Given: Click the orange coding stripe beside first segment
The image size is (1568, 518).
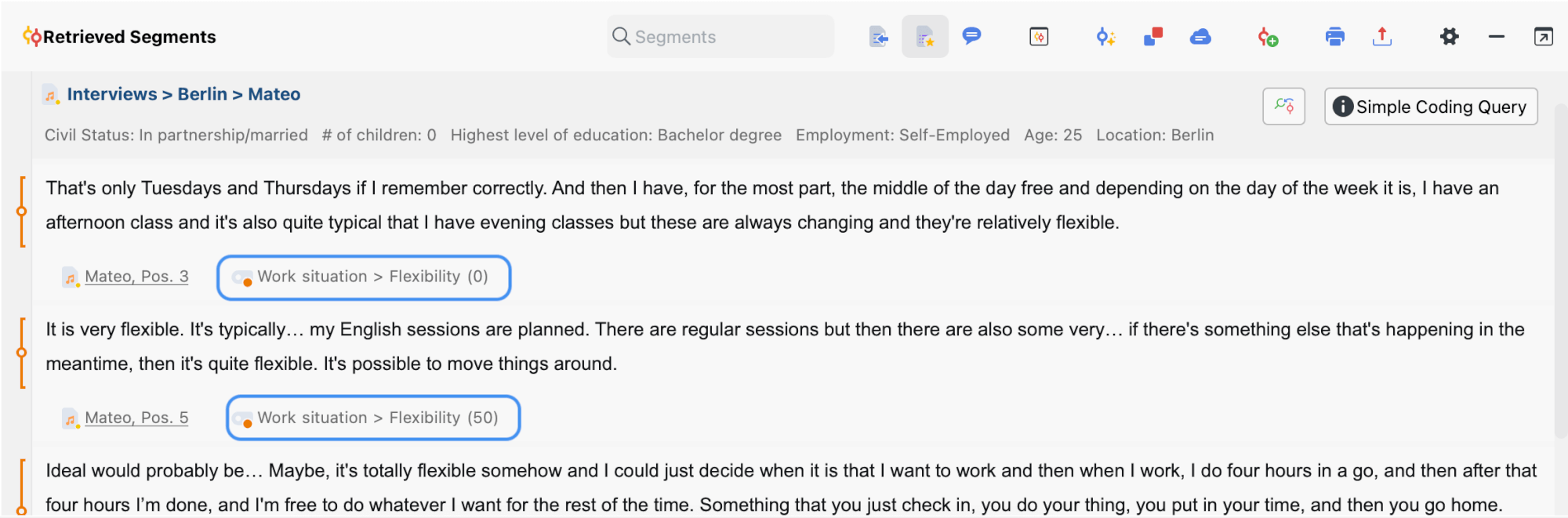Looking at the screenshot, I should (22, 212).
